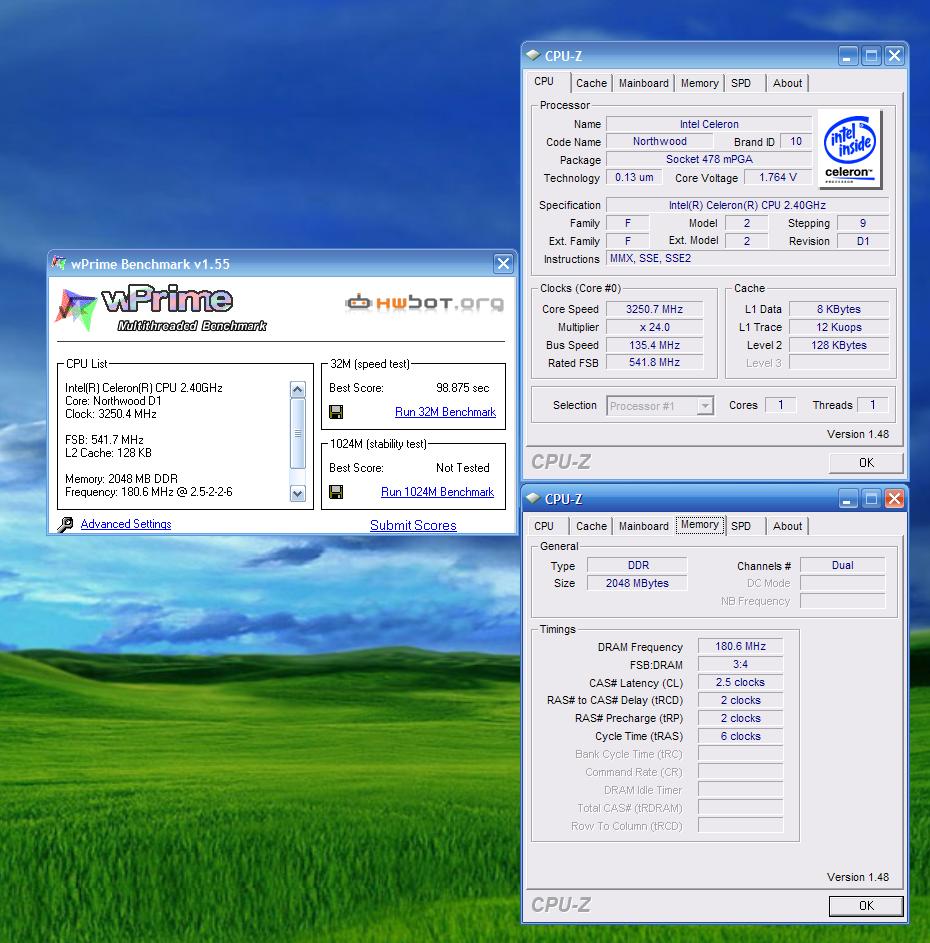Click the save icon beside Run 1024M Benchmark

coord(336,492)
